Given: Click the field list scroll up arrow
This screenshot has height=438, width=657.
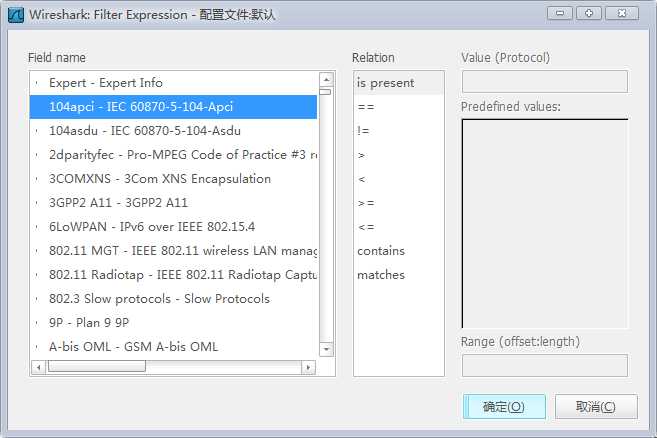Looking at the screenshot, I should [326, 79].
